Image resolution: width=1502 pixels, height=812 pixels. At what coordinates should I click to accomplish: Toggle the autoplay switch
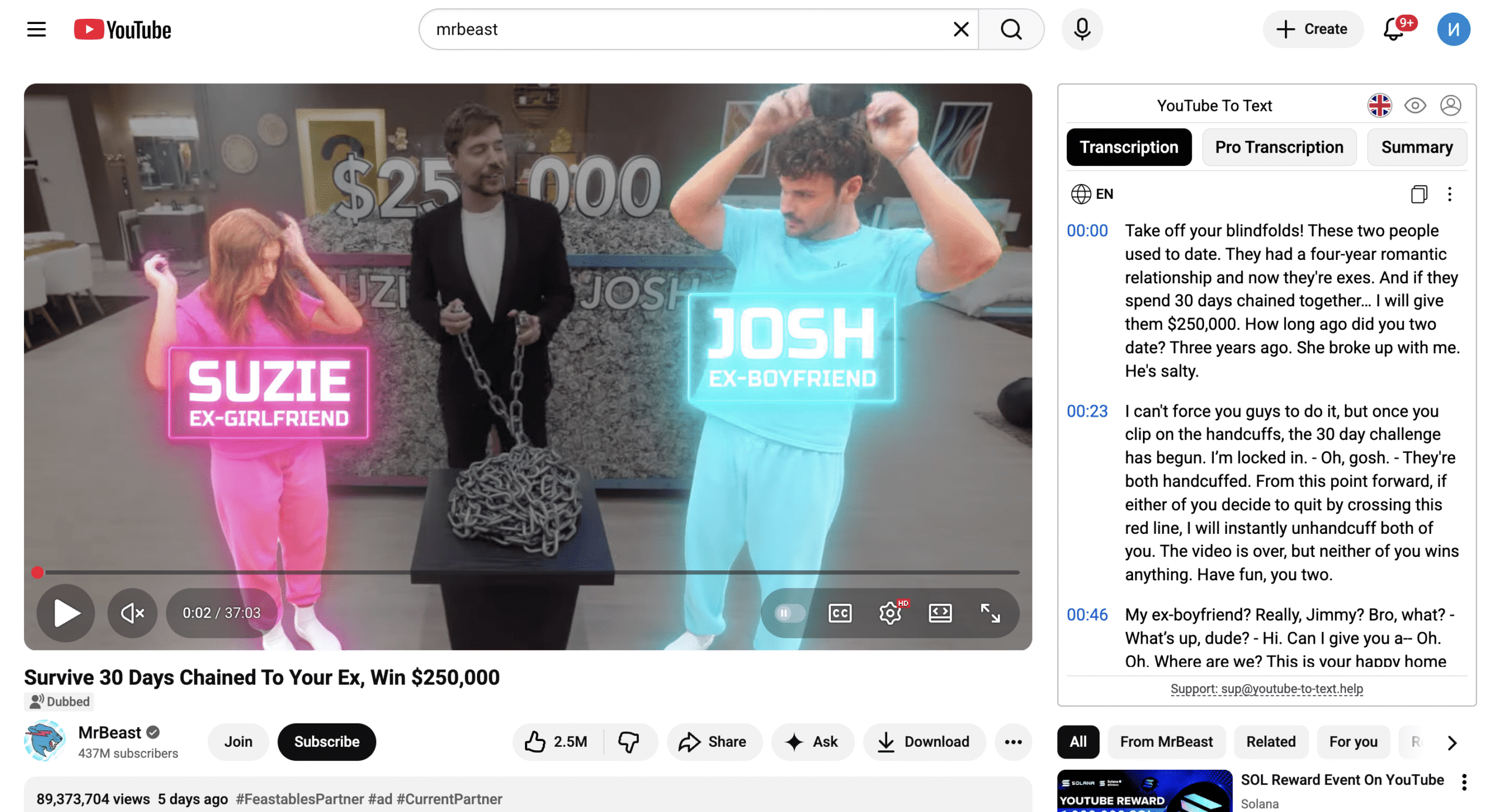click(789, 613)
